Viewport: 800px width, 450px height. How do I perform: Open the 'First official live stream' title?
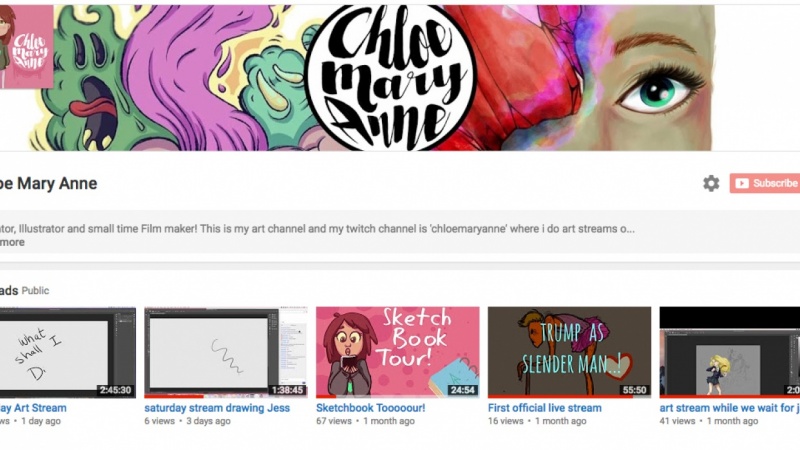coord(544,408)
